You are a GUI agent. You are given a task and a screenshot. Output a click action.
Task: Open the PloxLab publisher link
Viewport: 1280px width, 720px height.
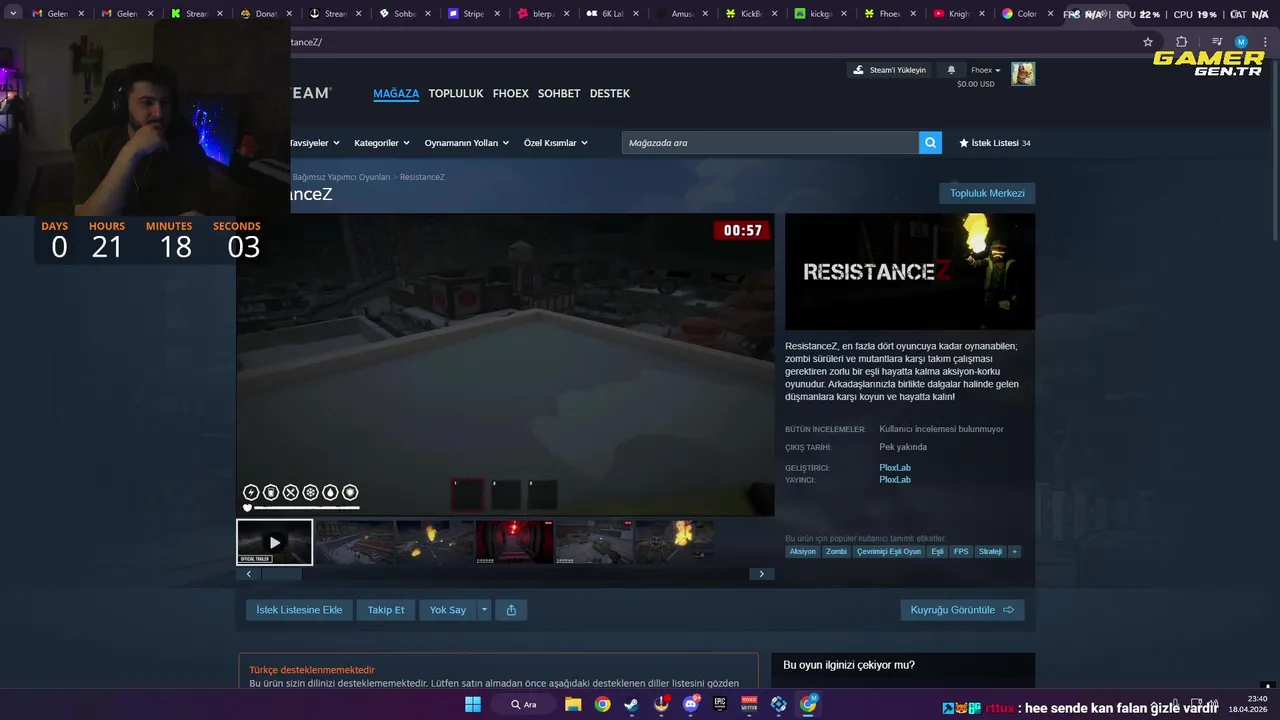pos(895,479)
